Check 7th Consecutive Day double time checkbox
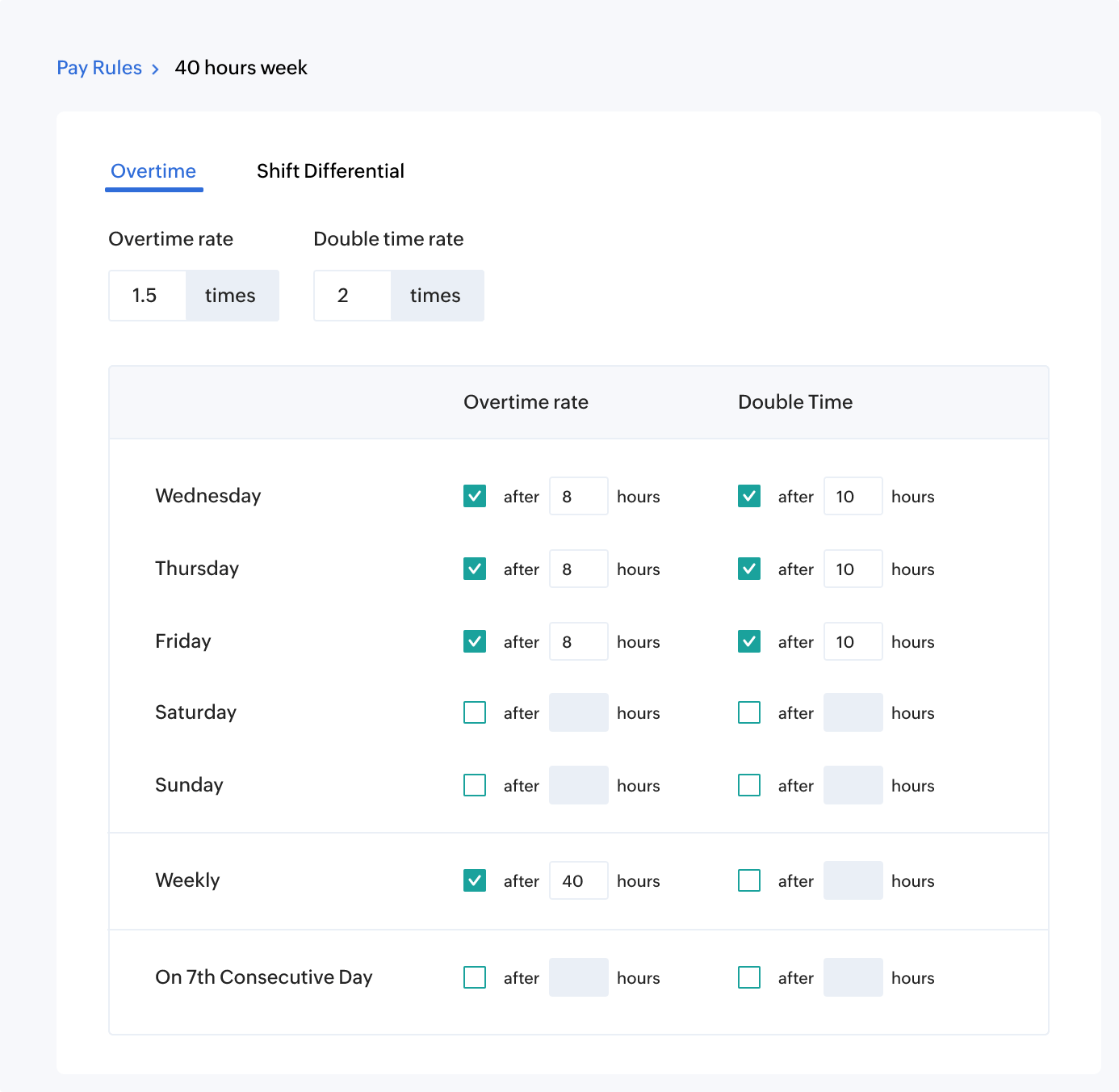Image resolution: width=1119 pixels, height=1092 pixels. [x=749, y=977]
